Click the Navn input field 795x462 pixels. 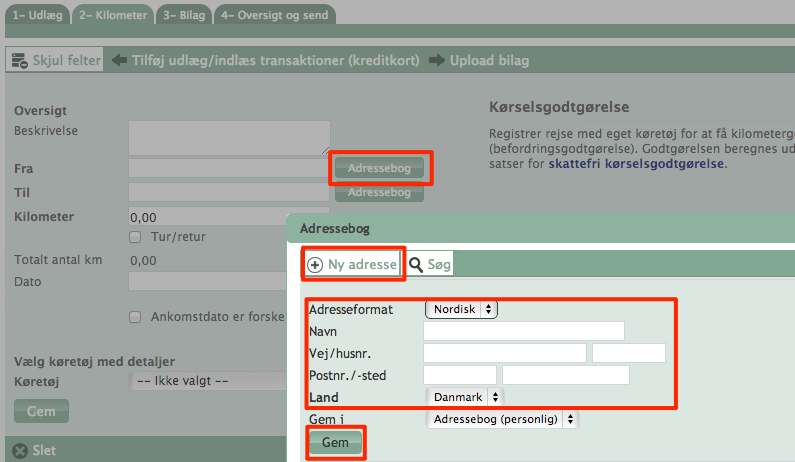[524, 331]
